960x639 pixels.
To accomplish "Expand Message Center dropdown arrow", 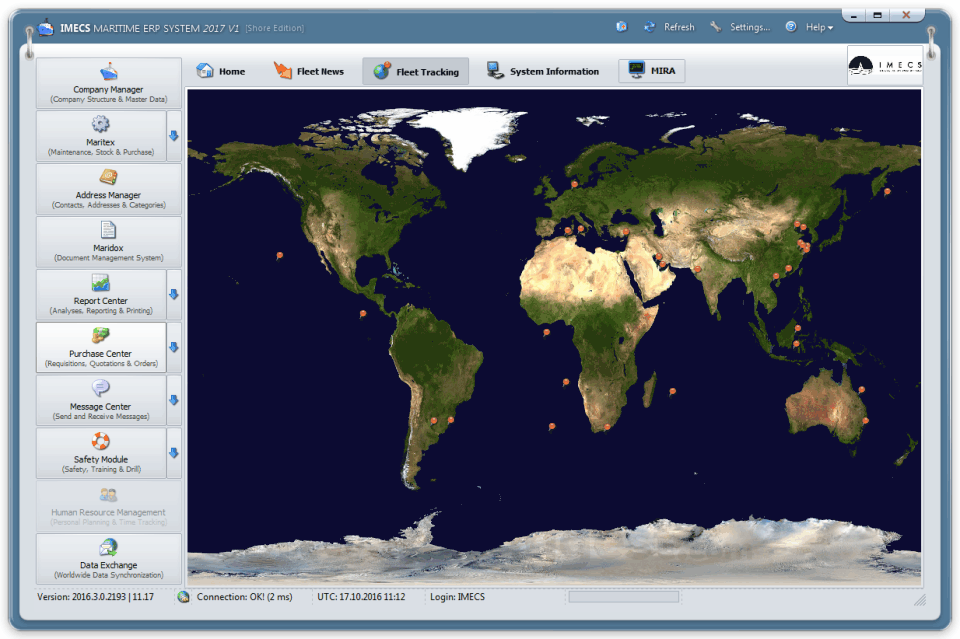I will [x=174, y=400].
